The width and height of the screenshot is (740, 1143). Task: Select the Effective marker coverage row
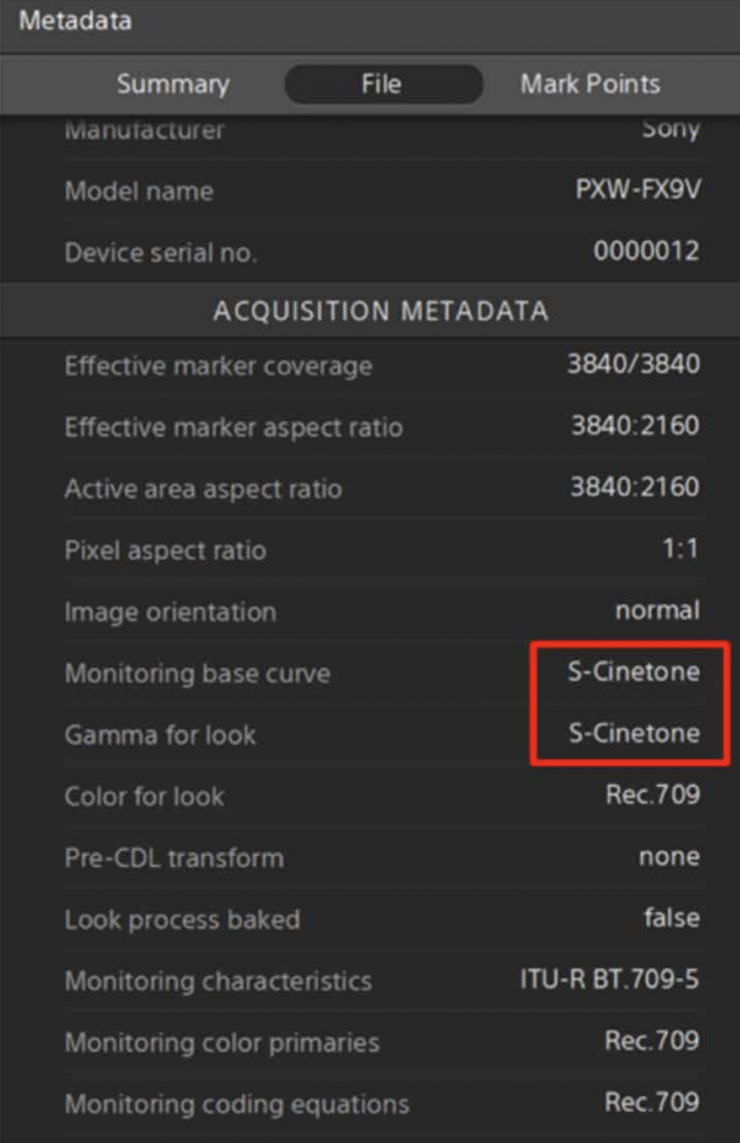point(218,366)
